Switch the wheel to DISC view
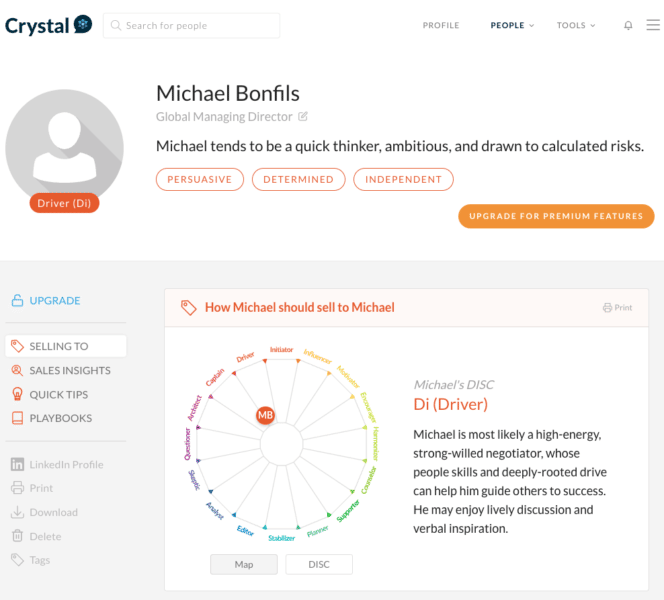 tap(319, 564)
